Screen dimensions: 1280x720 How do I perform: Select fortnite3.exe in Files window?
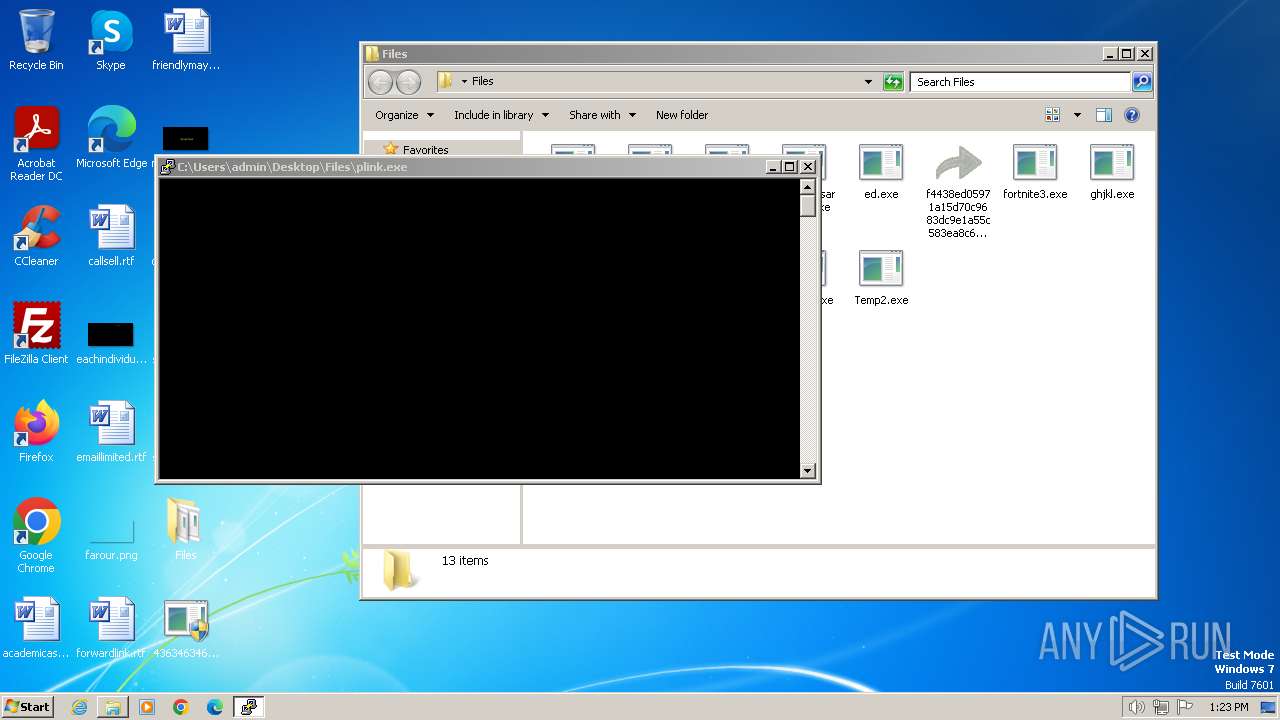point(1035,172)
